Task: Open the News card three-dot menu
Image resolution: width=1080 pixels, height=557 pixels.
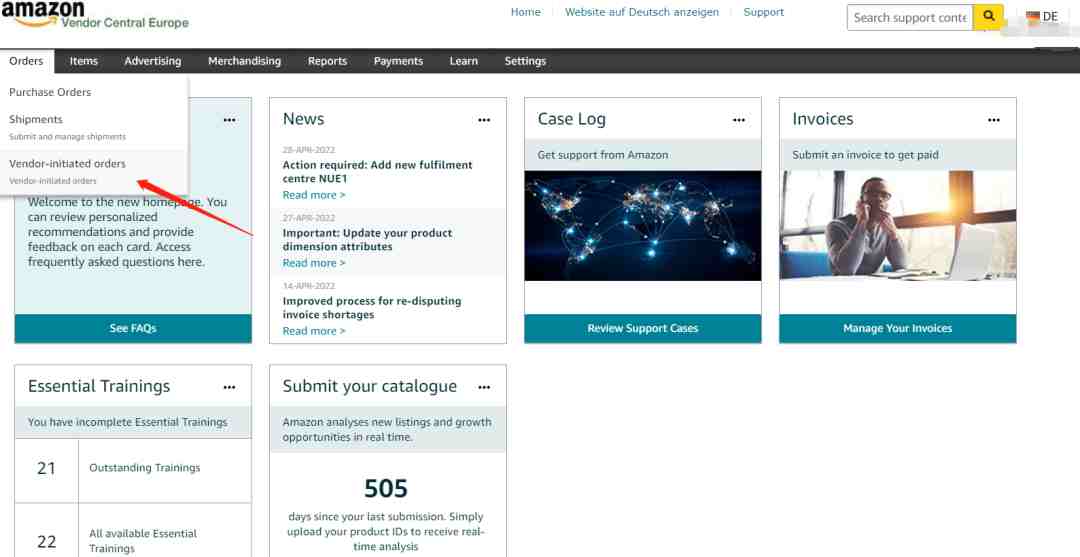Action: tap(484, 120)
